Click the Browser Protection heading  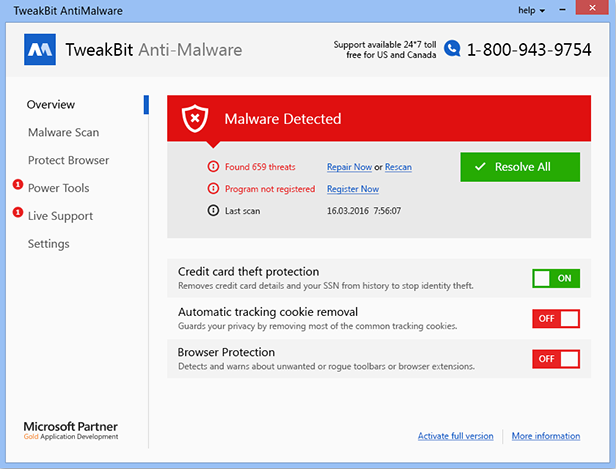pos(226,352)
